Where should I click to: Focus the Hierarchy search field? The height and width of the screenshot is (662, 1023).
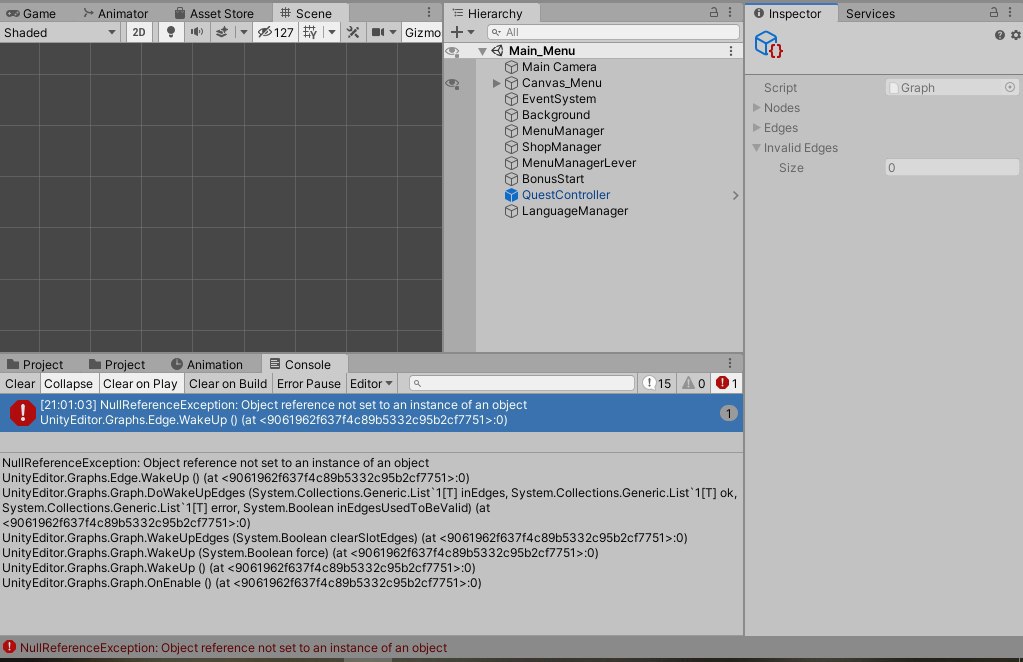pyautogui.click(x=613, y=32)
